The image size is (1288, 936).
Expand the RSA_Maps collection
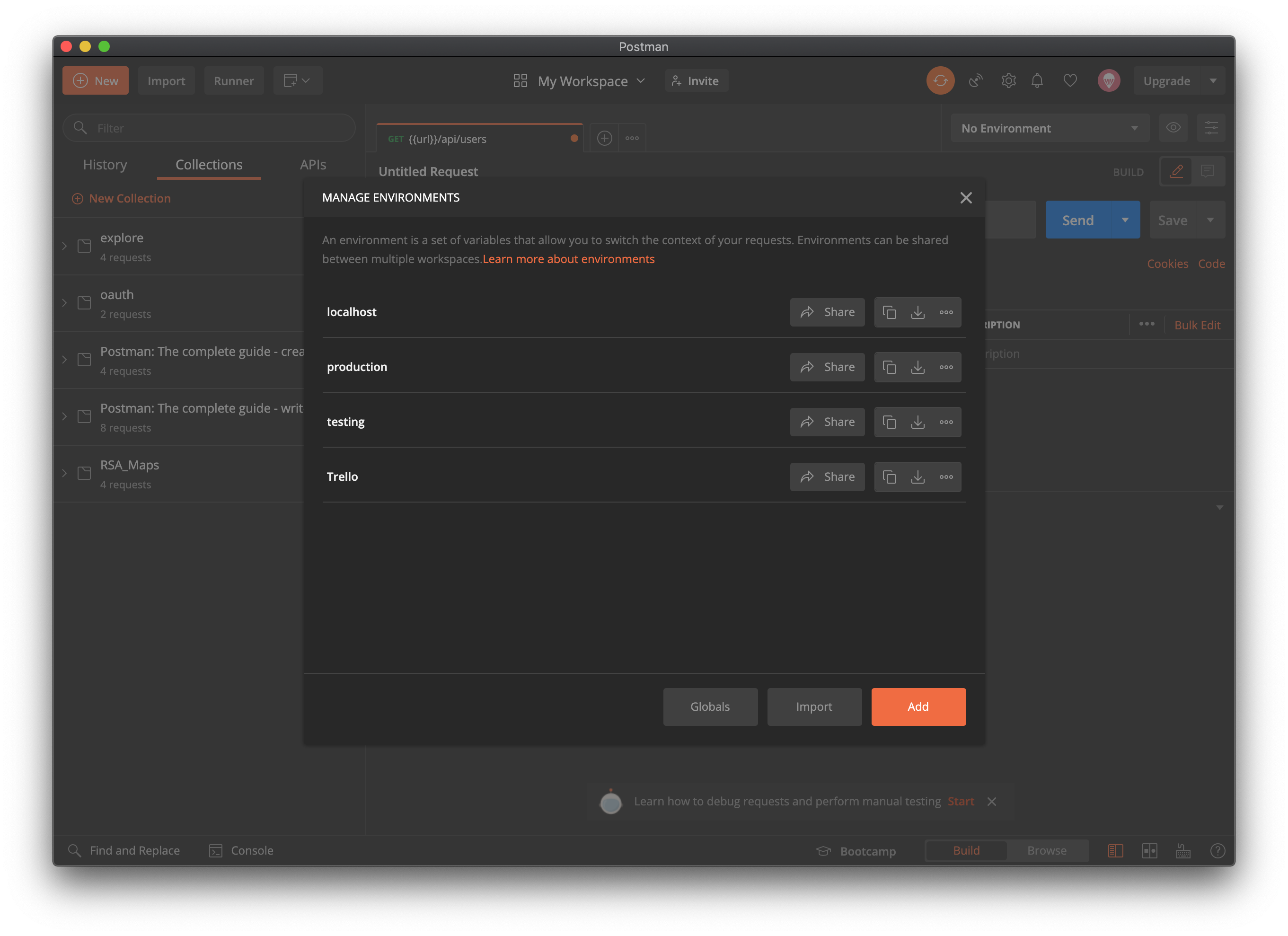(64, 473)
